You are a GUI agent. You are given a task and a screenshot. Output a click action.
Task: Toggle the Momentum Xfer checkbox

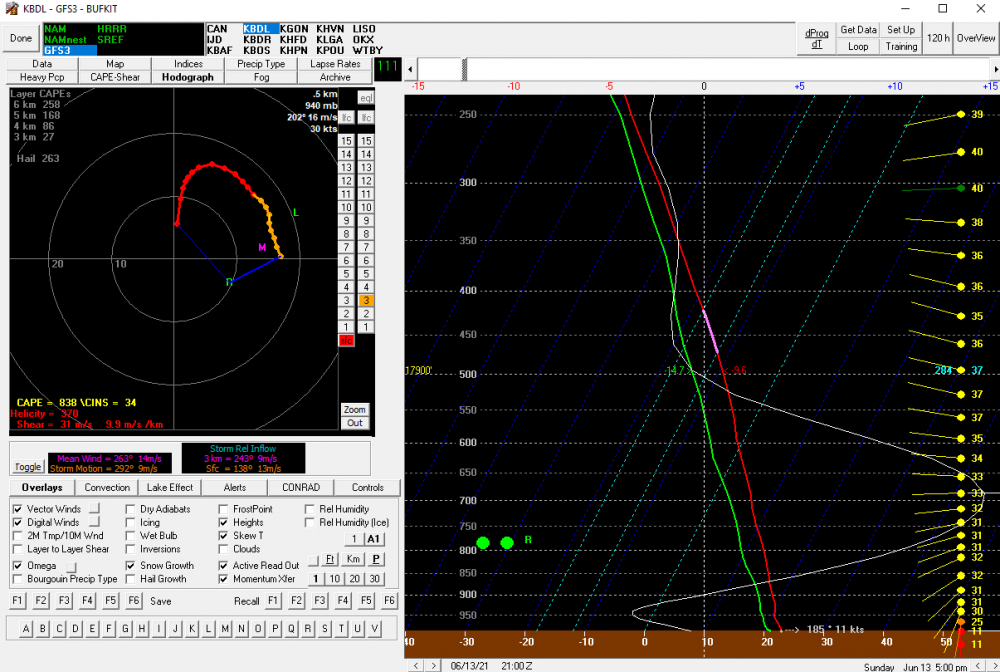pyautogui.click(x=223, y=579)
